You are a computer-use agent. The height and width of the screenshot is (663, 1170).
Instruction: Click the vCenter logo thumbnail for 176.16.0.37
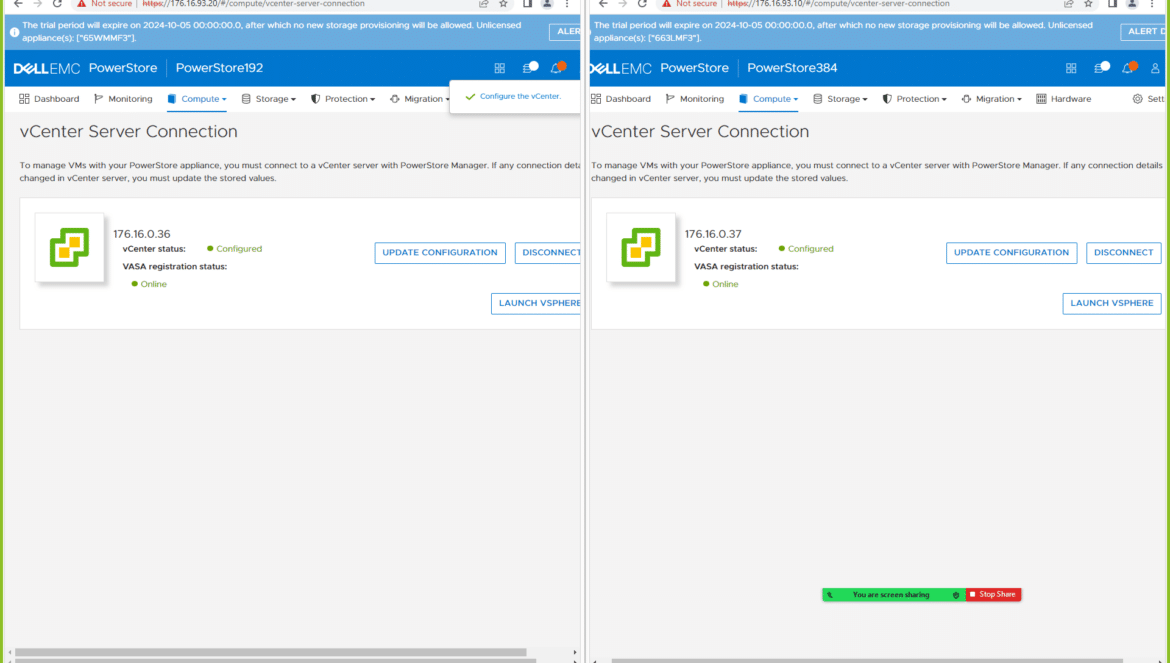point(641,248)
